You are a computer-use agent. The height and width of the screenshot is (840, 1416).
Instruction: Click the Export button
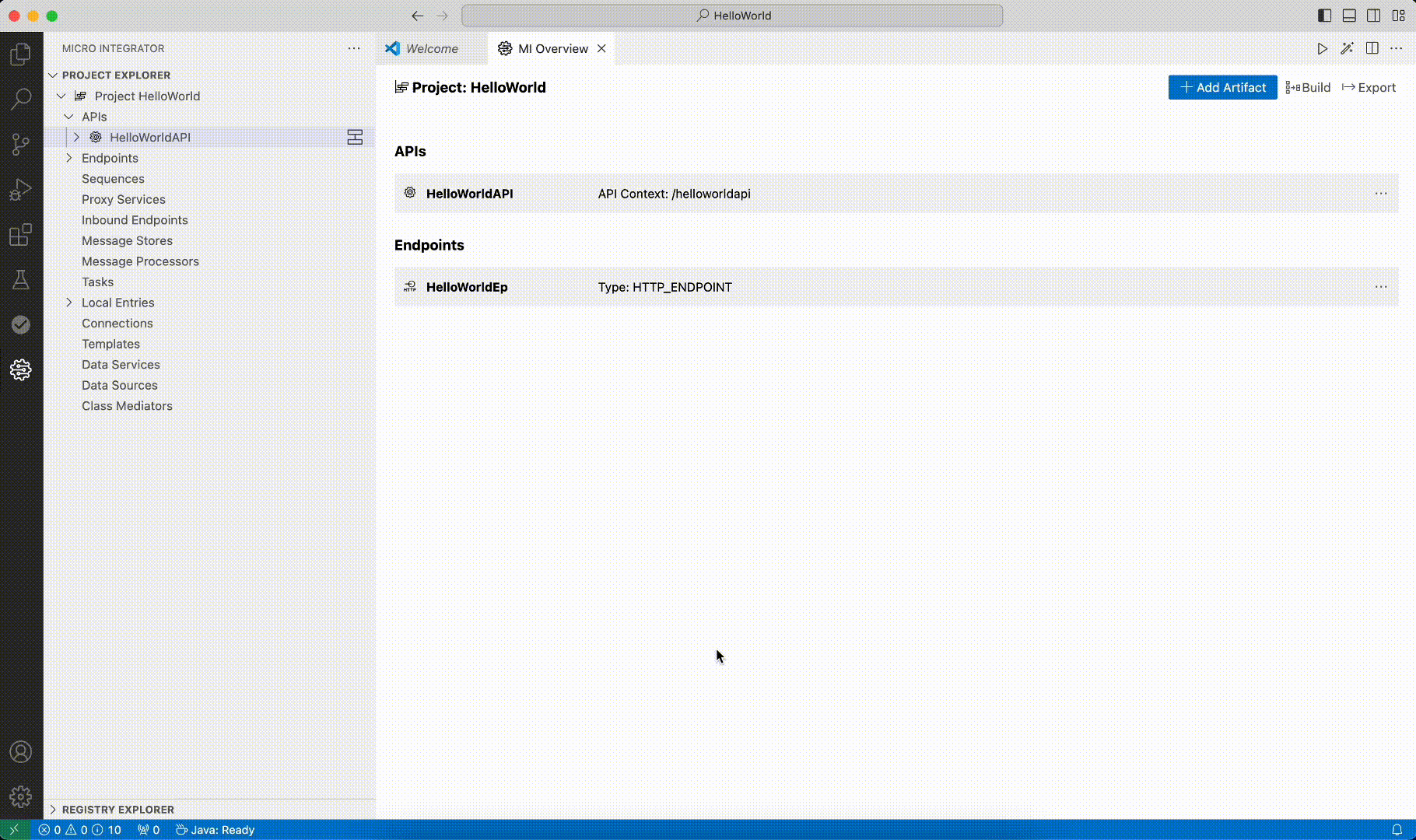[1369, 87]
